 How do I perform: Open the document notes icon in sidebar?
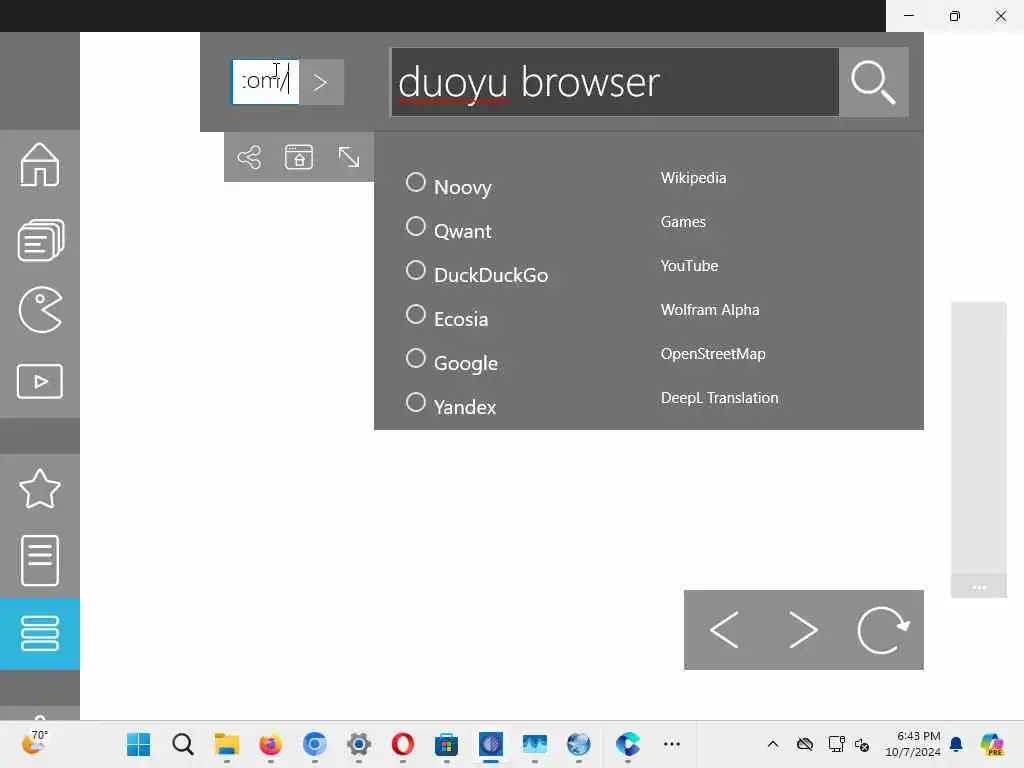tap(40, 560)
